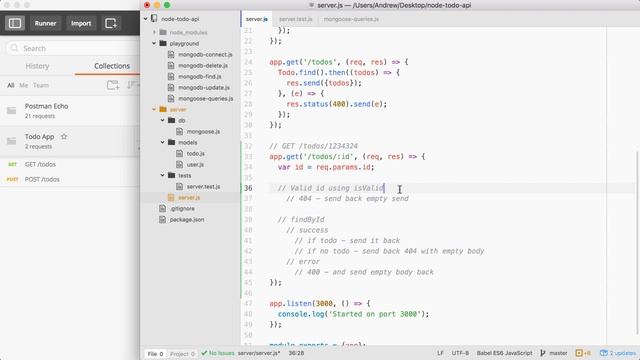Change LF line ending setting
This screenshot has width=640, height=360.
click(x=440, y=353)
